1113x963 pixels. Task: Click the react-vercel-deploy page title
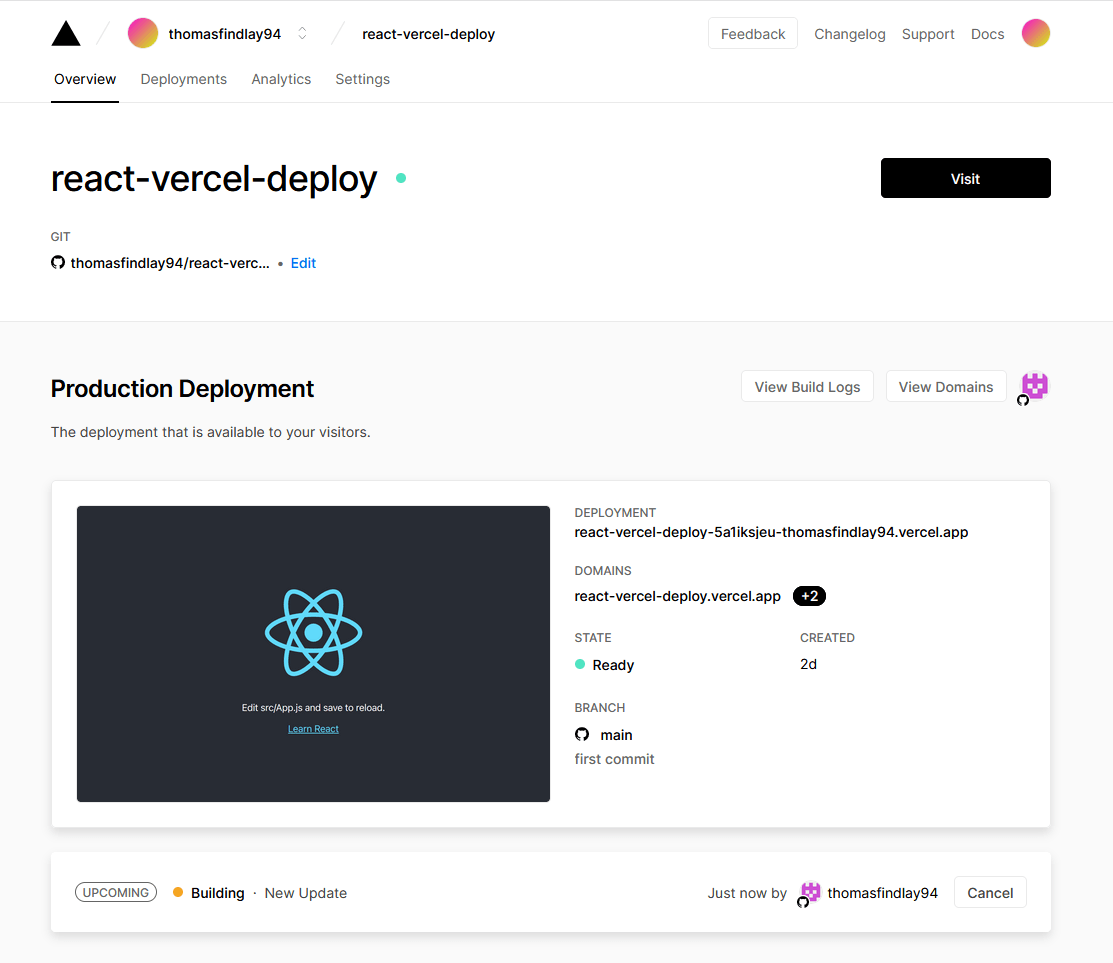click(214, 179)
